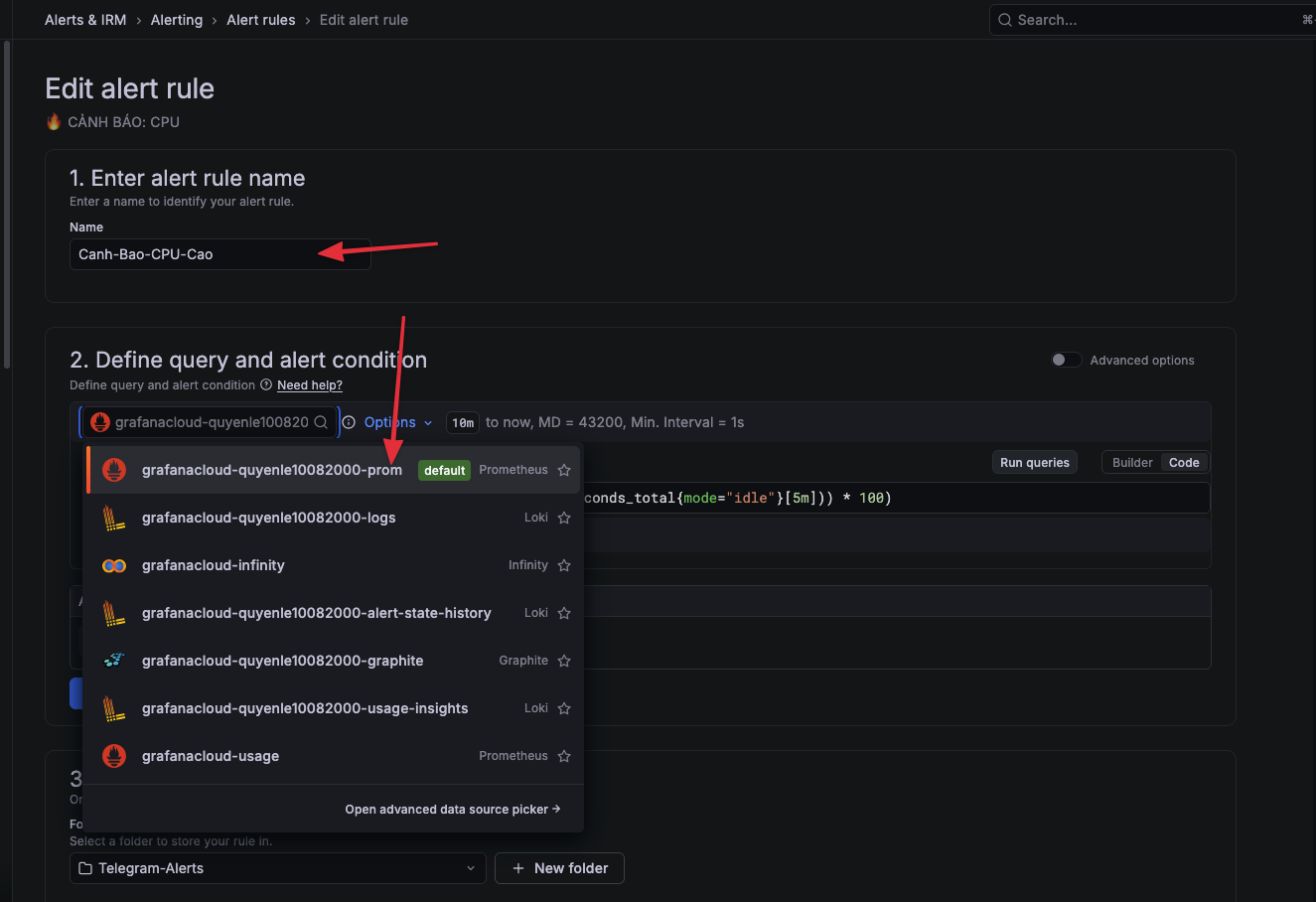Star the grafanacloud-quyenle10082000-prom data source
This screenshot has width=1316, height=902.
click(x=564, y=470)
